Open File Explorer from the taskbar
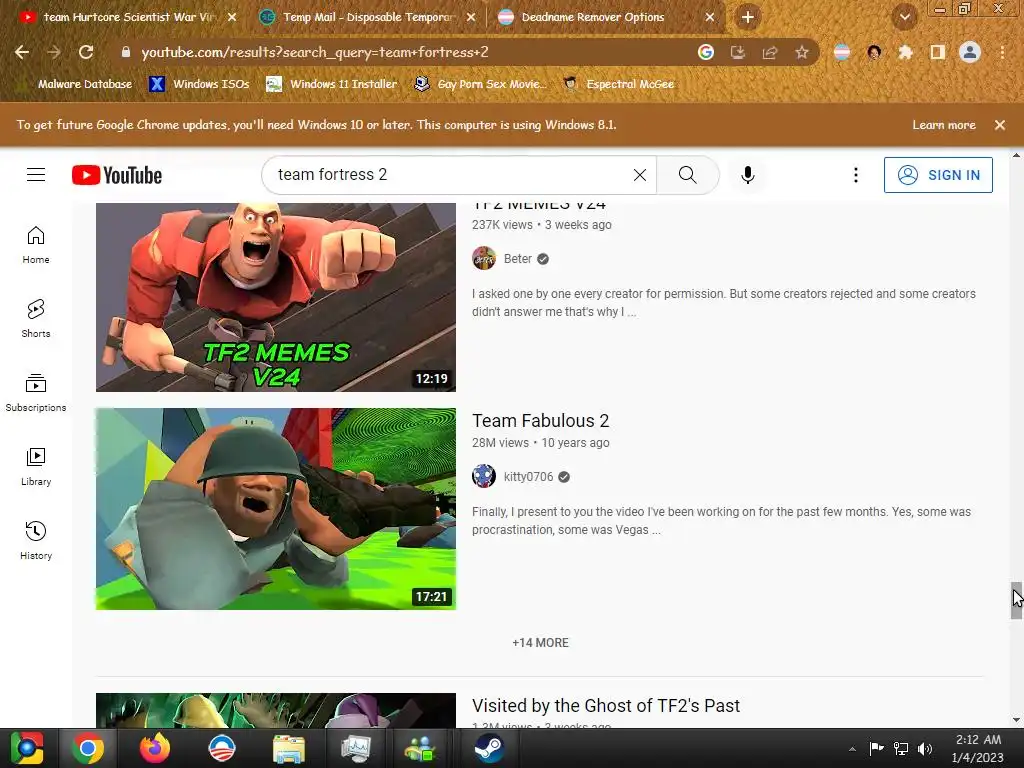This screenshot has height=768, width=1024. pos(289,748)
